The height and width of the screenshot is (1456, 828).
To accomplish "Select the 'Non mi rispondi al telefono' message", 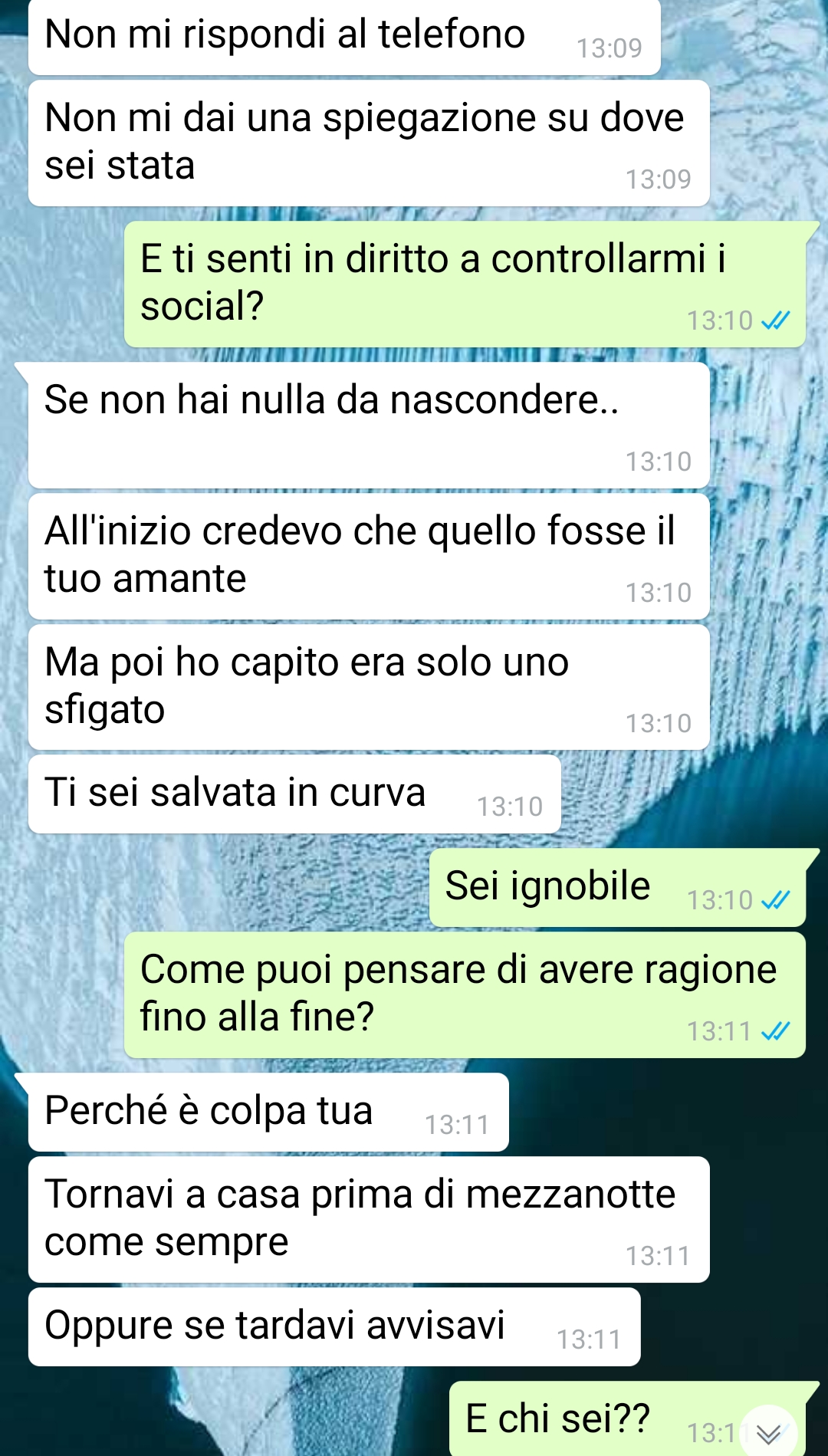I will 344,36.
